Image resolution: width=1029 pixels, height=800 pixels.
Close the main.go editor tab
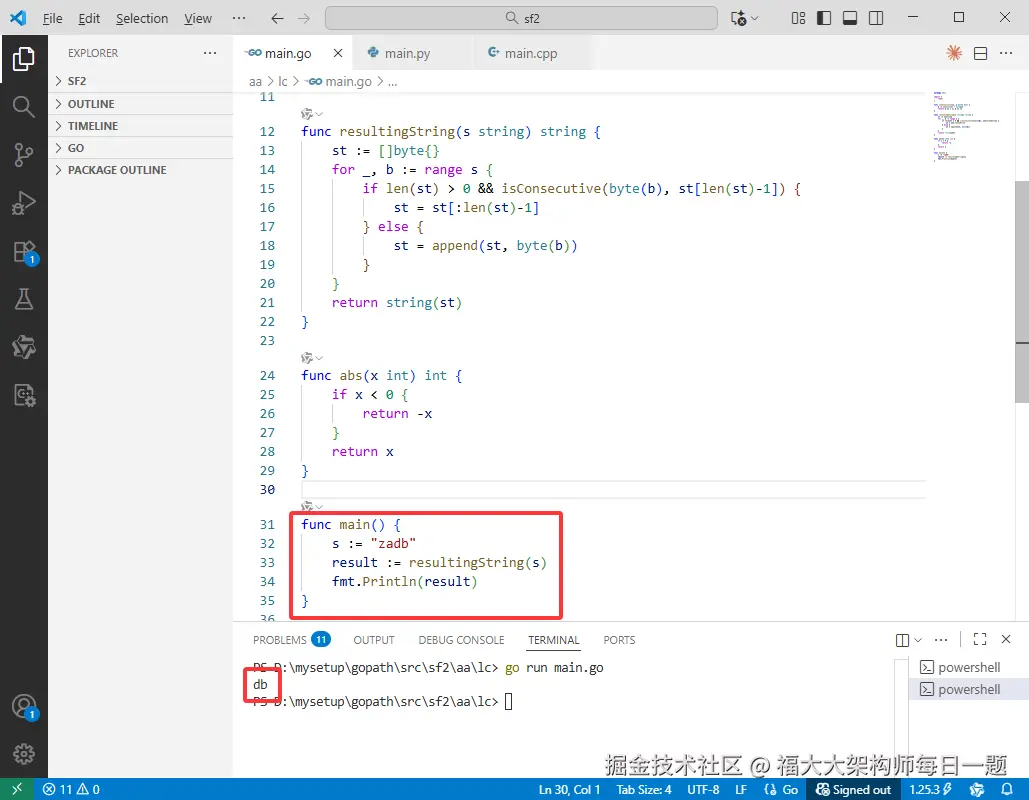[337, 53]
